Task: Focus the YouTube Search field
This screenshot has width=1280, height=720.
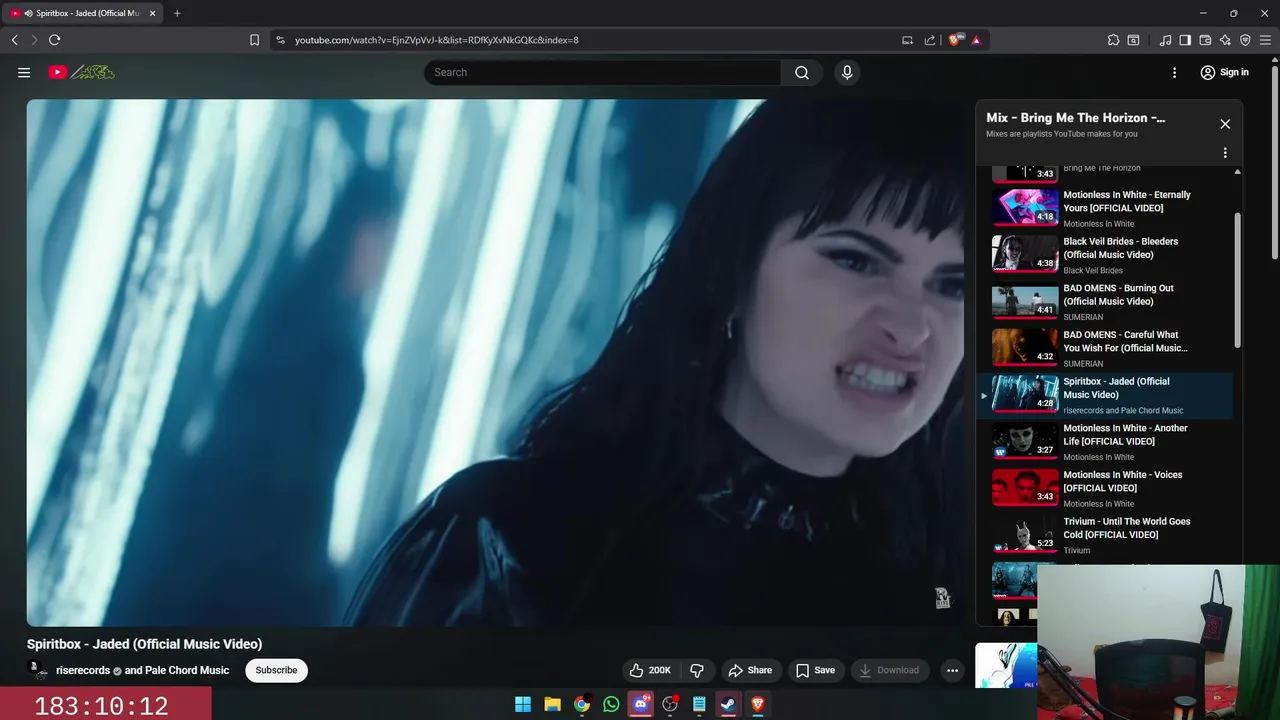Action: click(x=603, y=72)
